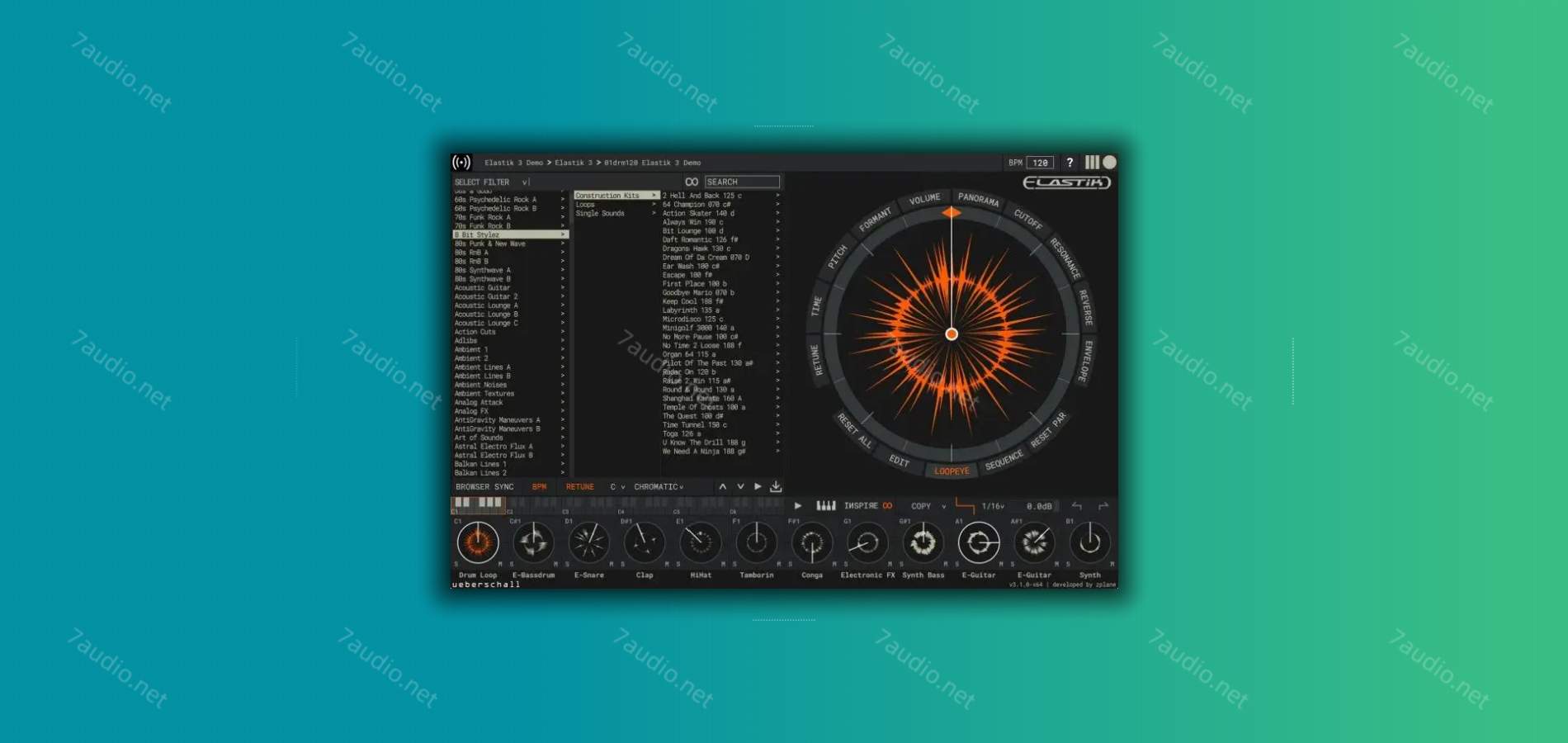Preview selected sound with browser play arrow

click(758, 487)
